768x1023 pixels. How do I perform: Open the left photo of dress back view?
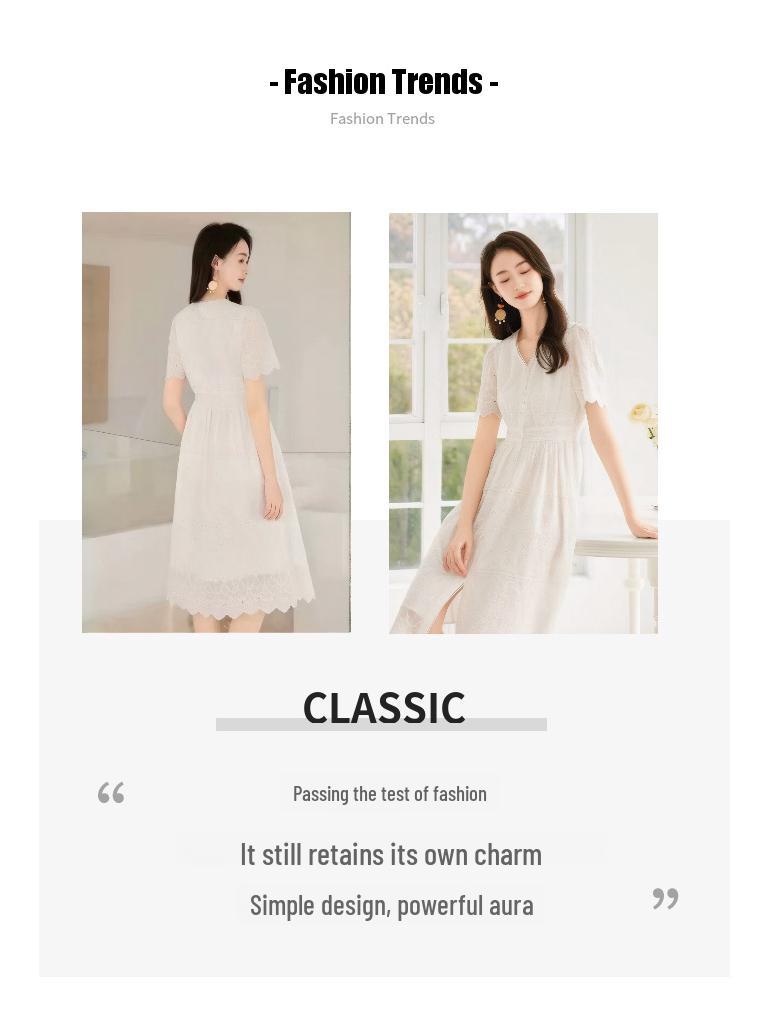[x=216, y=422]
